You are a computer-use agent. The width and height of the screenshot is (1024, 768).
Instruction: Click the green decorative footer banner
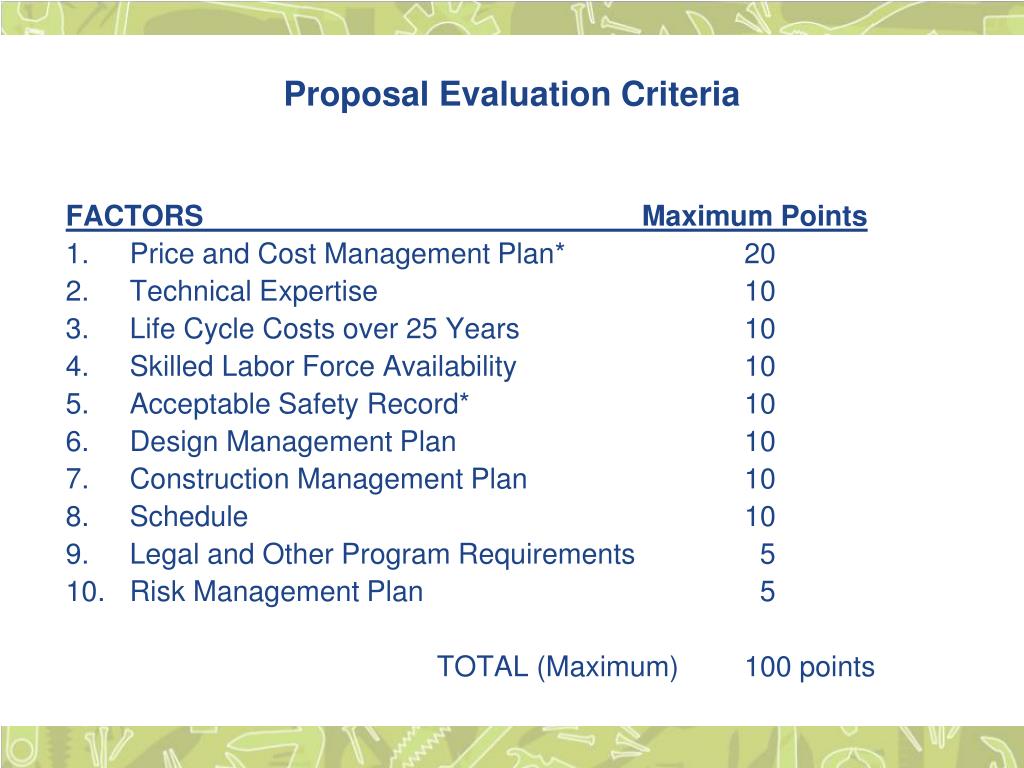click(x=512, y=746)
